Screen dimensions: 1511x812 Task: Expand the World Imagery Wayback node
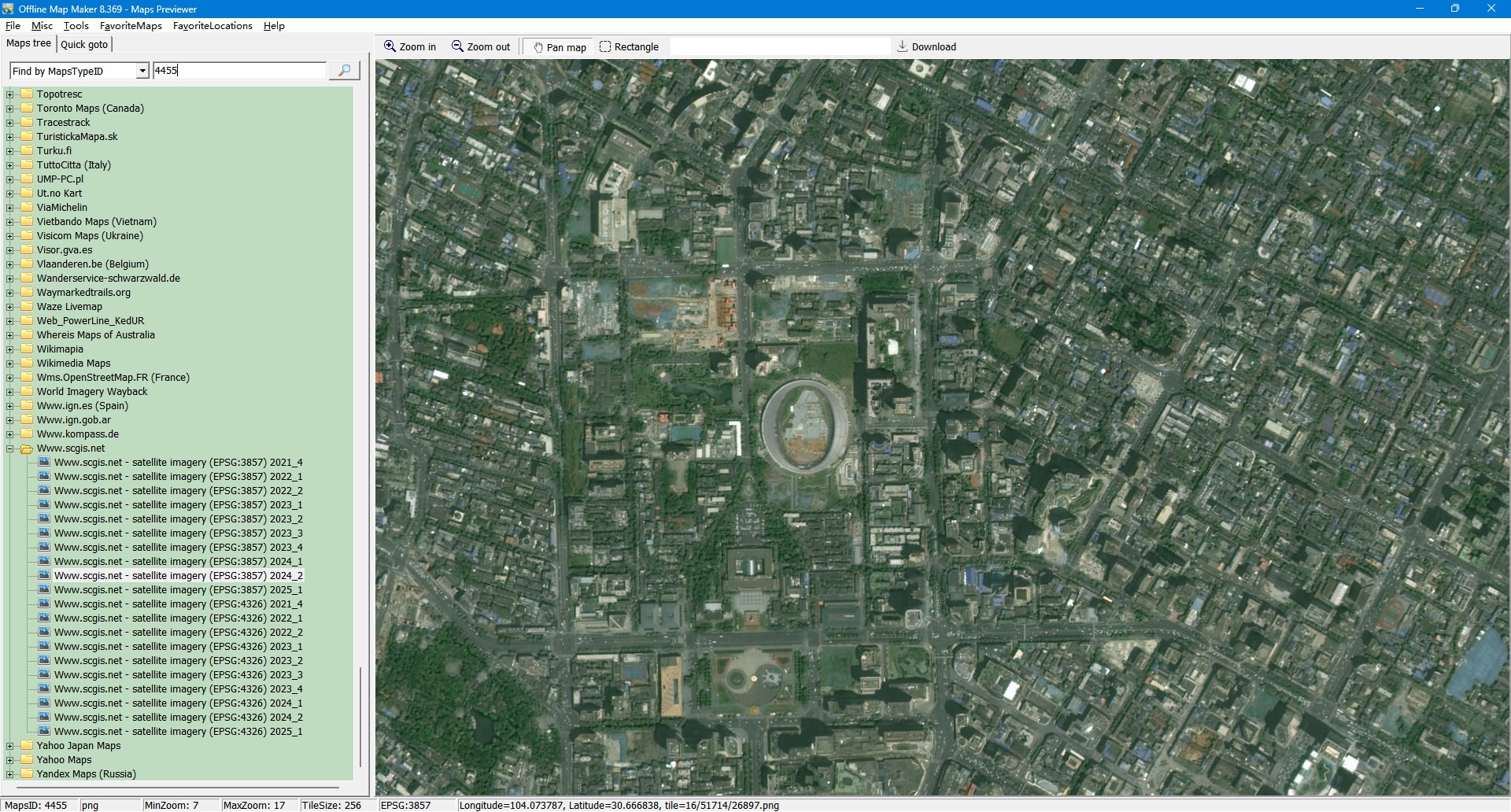pos(10,392)
